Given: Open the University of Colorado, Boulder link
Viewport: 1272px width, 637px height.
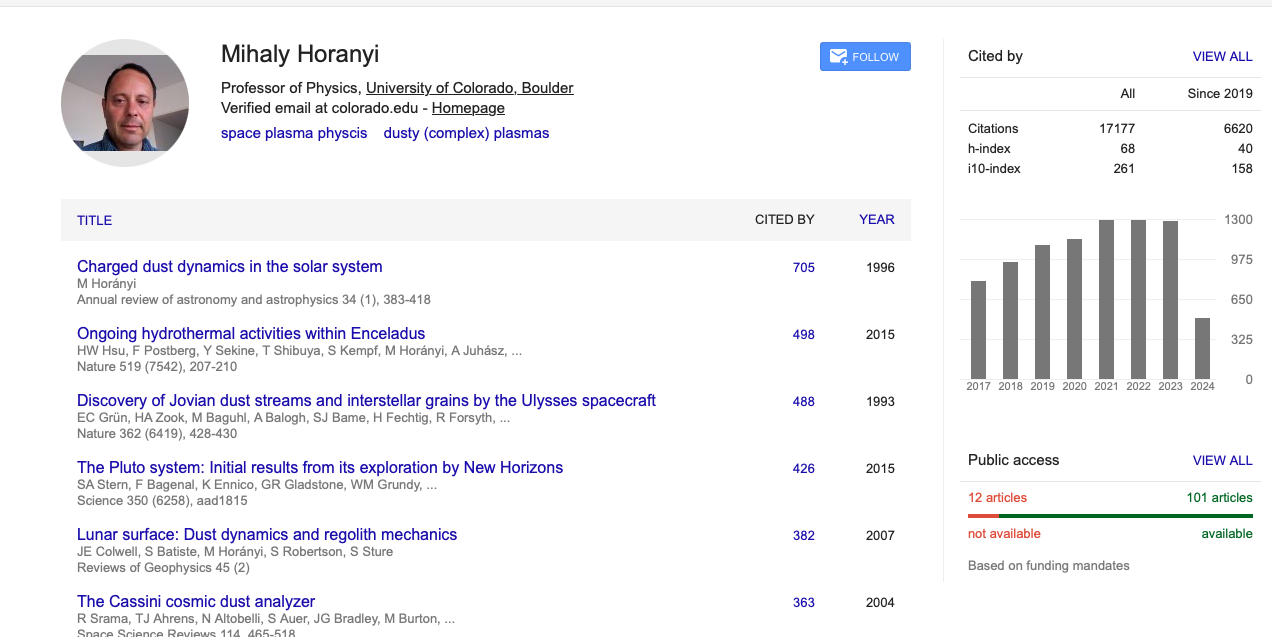Looking at the screenshot, I should click(x=469, y=88).
